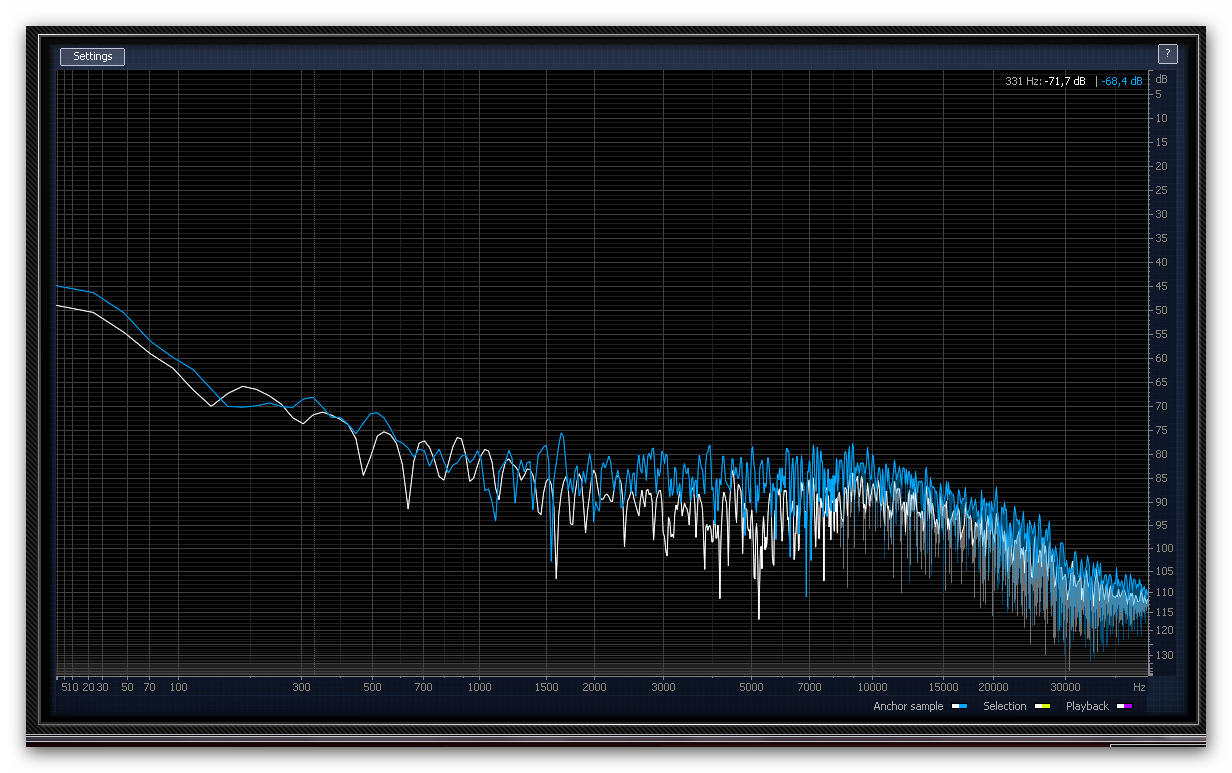
Task: Click the blue -68,4 dB readout value
Action: pos(1121,81)
